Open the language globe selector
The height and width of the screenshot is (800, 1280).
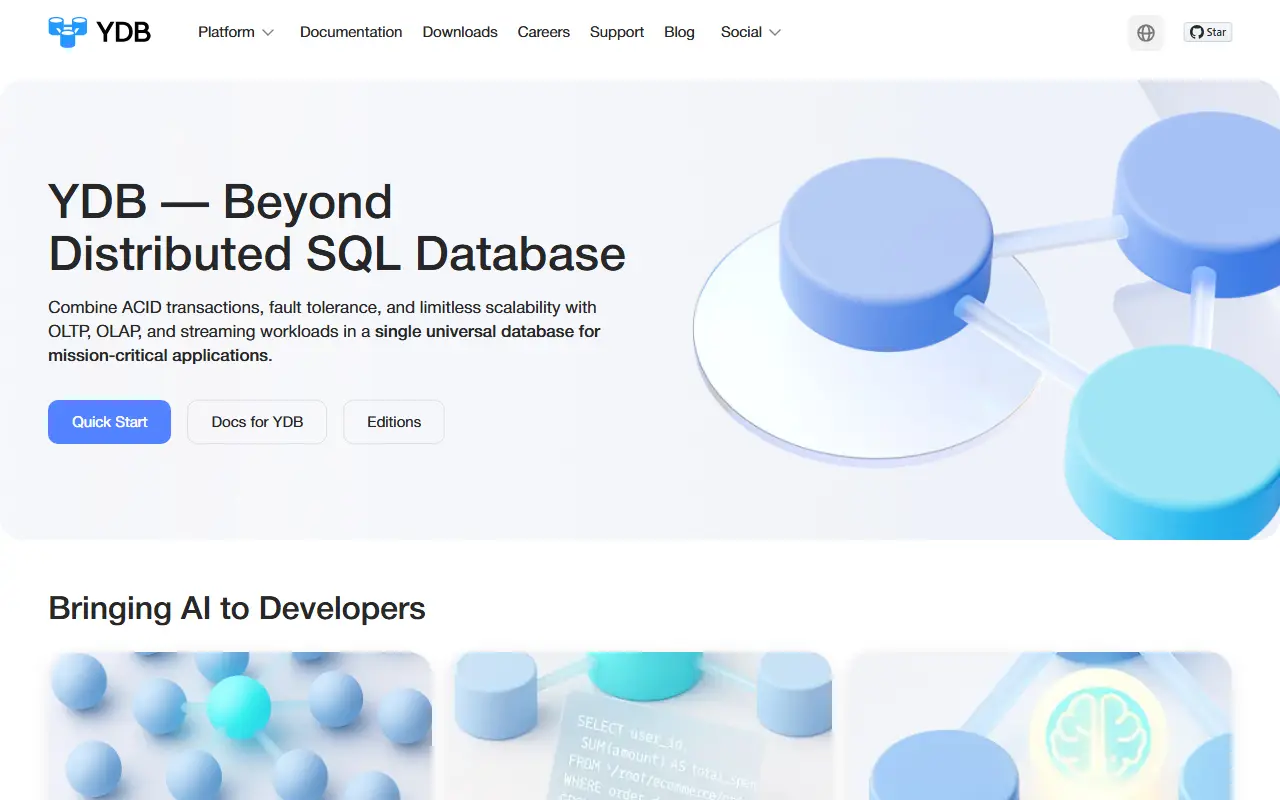pos(1146,32)
